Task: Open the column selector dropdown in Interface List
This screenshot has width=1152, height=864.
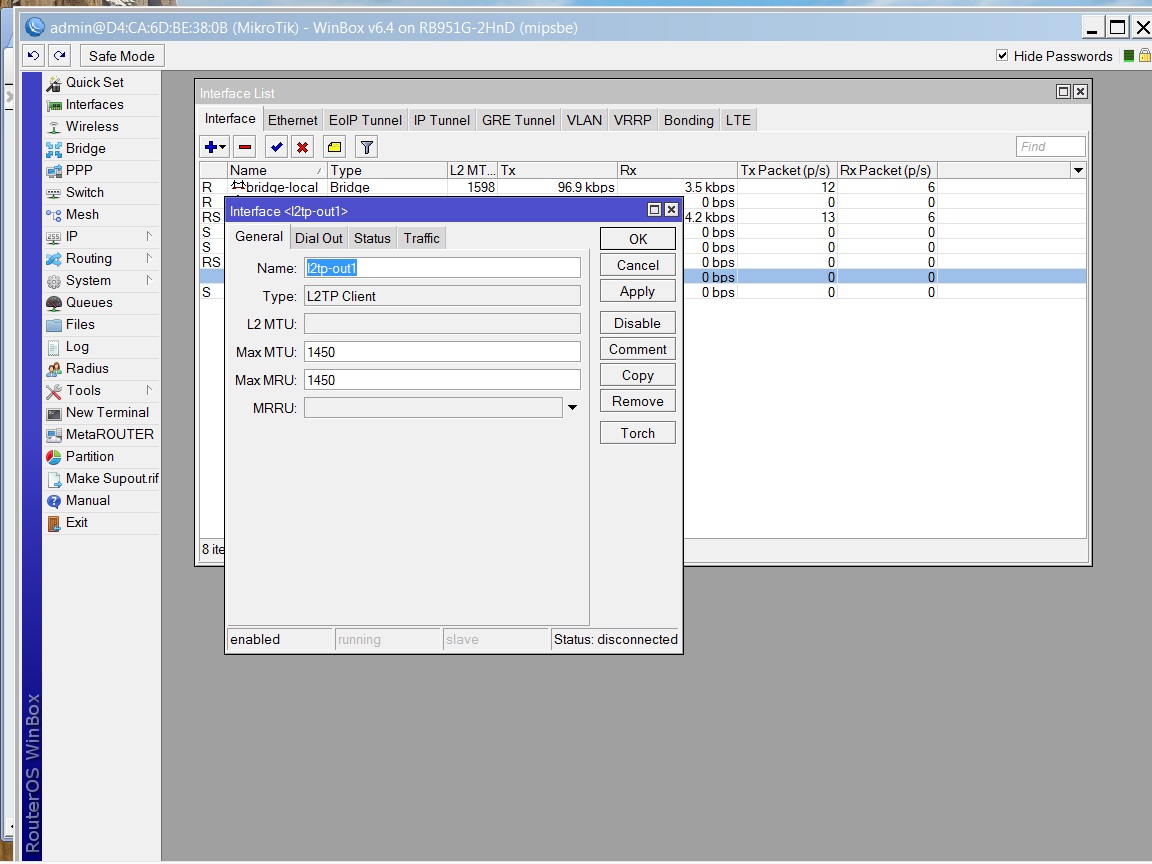Action: tap(1078, 170)
